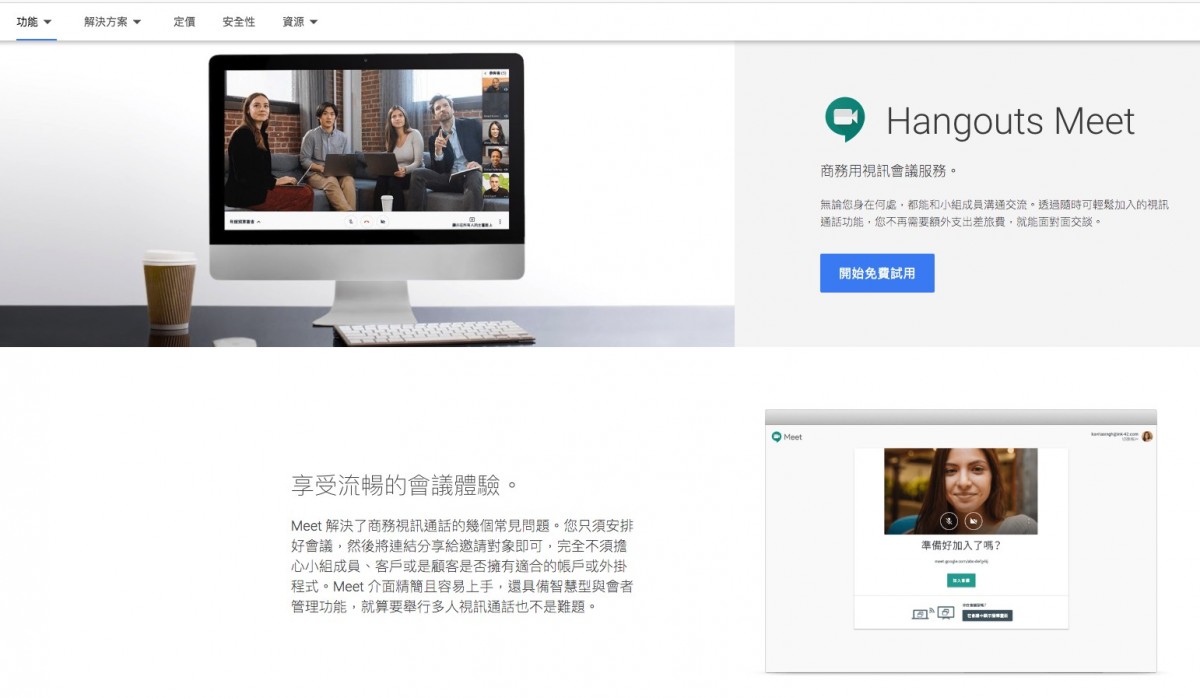Click the Hangouts Meet camera logo

pyautogui.click(x=845, y=119)
